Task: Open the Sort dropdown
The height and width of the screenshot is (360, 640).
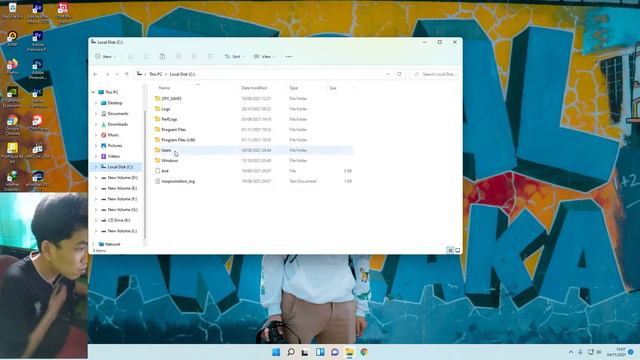Action: [x=234, y=56]
